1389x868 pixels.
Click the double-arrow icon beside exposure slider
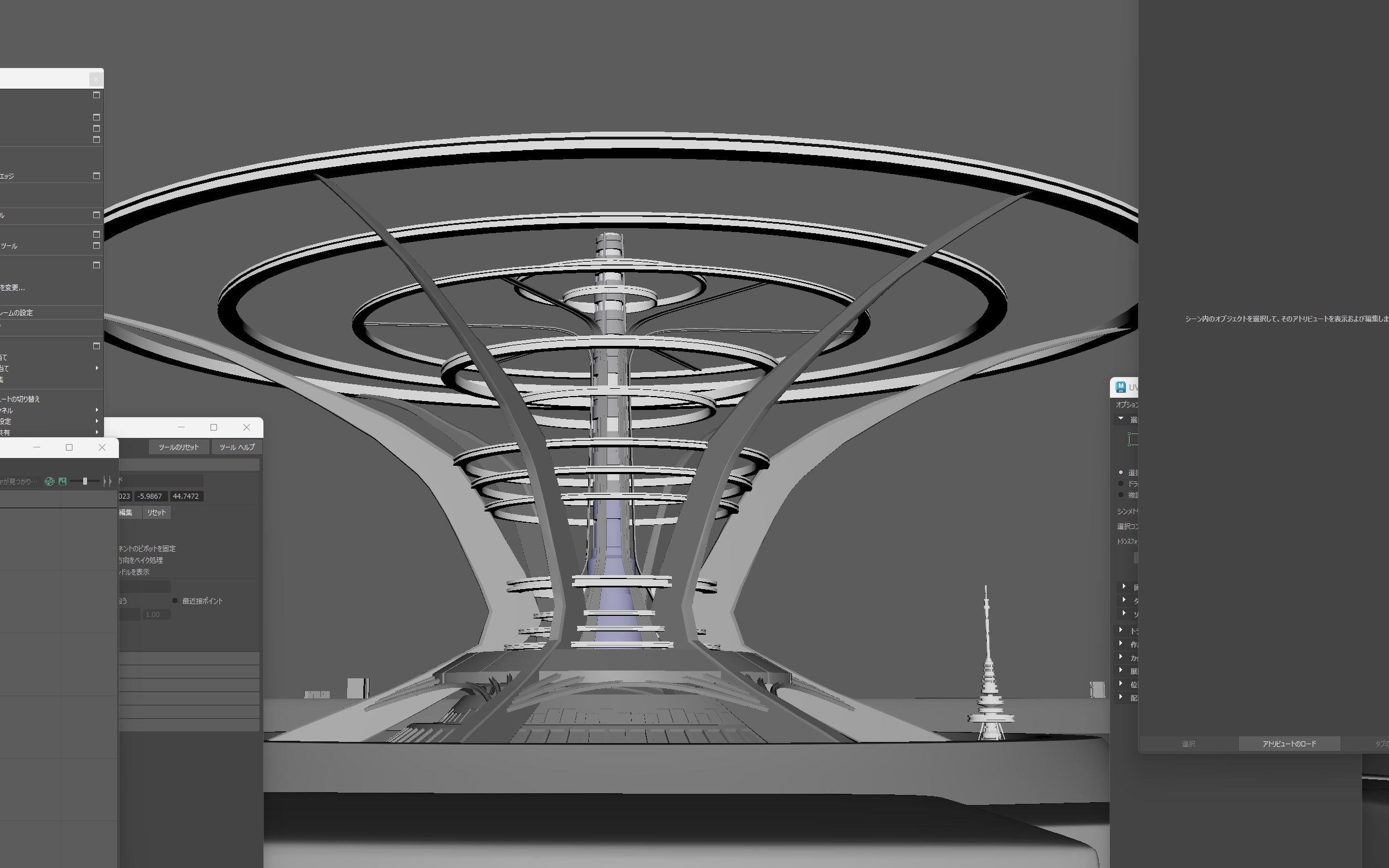click(107, 481)
